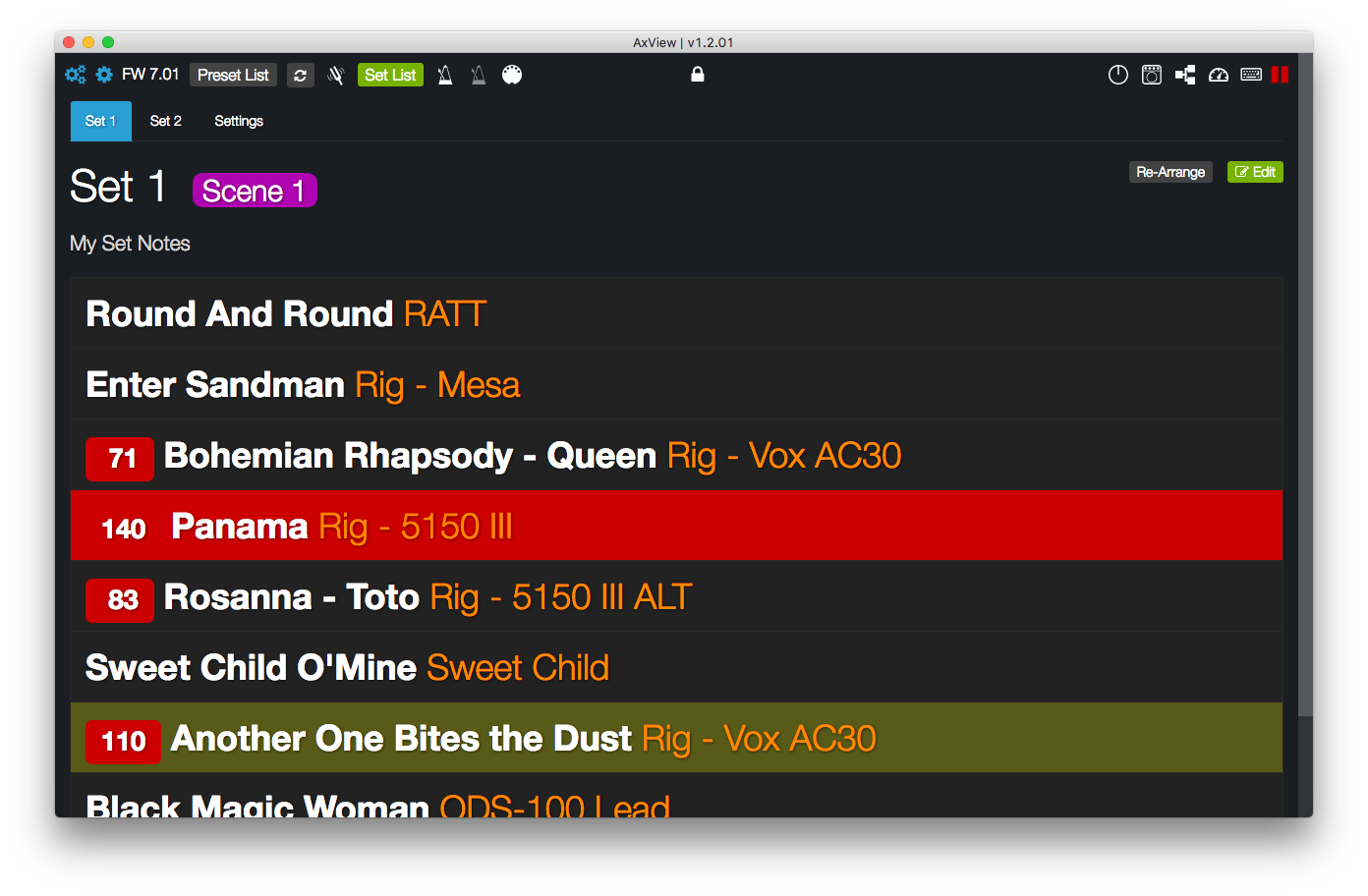Image resolution: width=1368 pixels, height=896 pixels.
Task: Open the MIDI connector icon
Action: pos(512,75)
